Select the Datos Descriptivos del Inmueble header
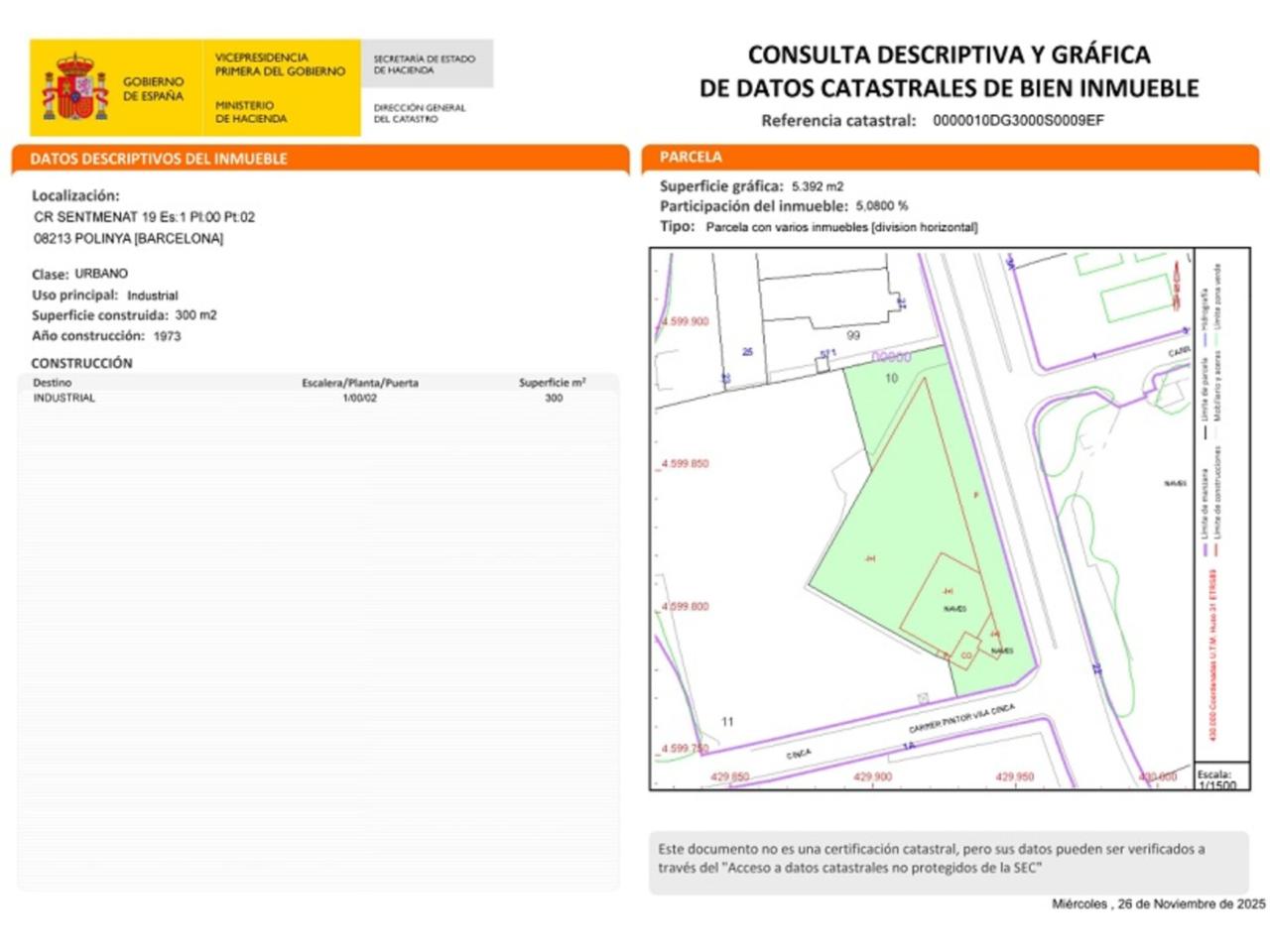This screenshot has width=1270, height=952. (159, 159)
